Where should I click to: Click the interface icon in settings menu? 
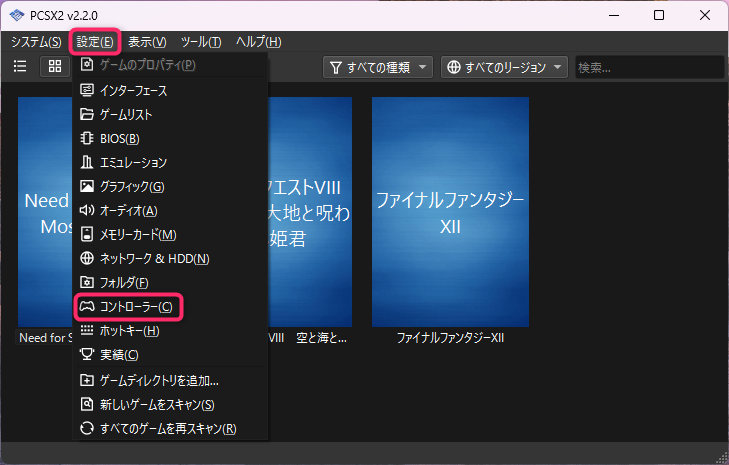click(x=86, y=90)
